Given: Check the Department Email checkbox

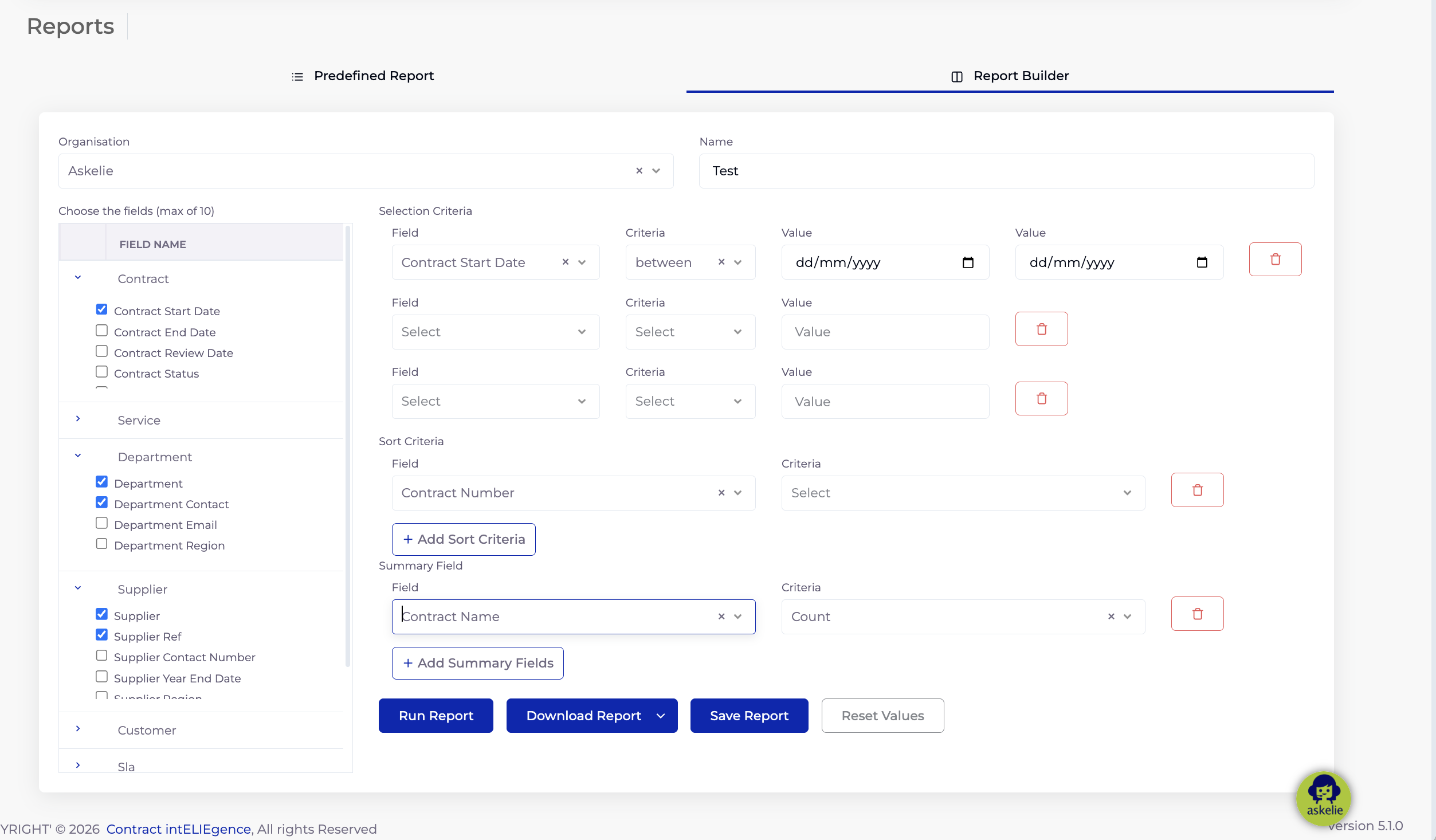Looking at the screenshot, I should pyautogui.click(x=101, y=523).
